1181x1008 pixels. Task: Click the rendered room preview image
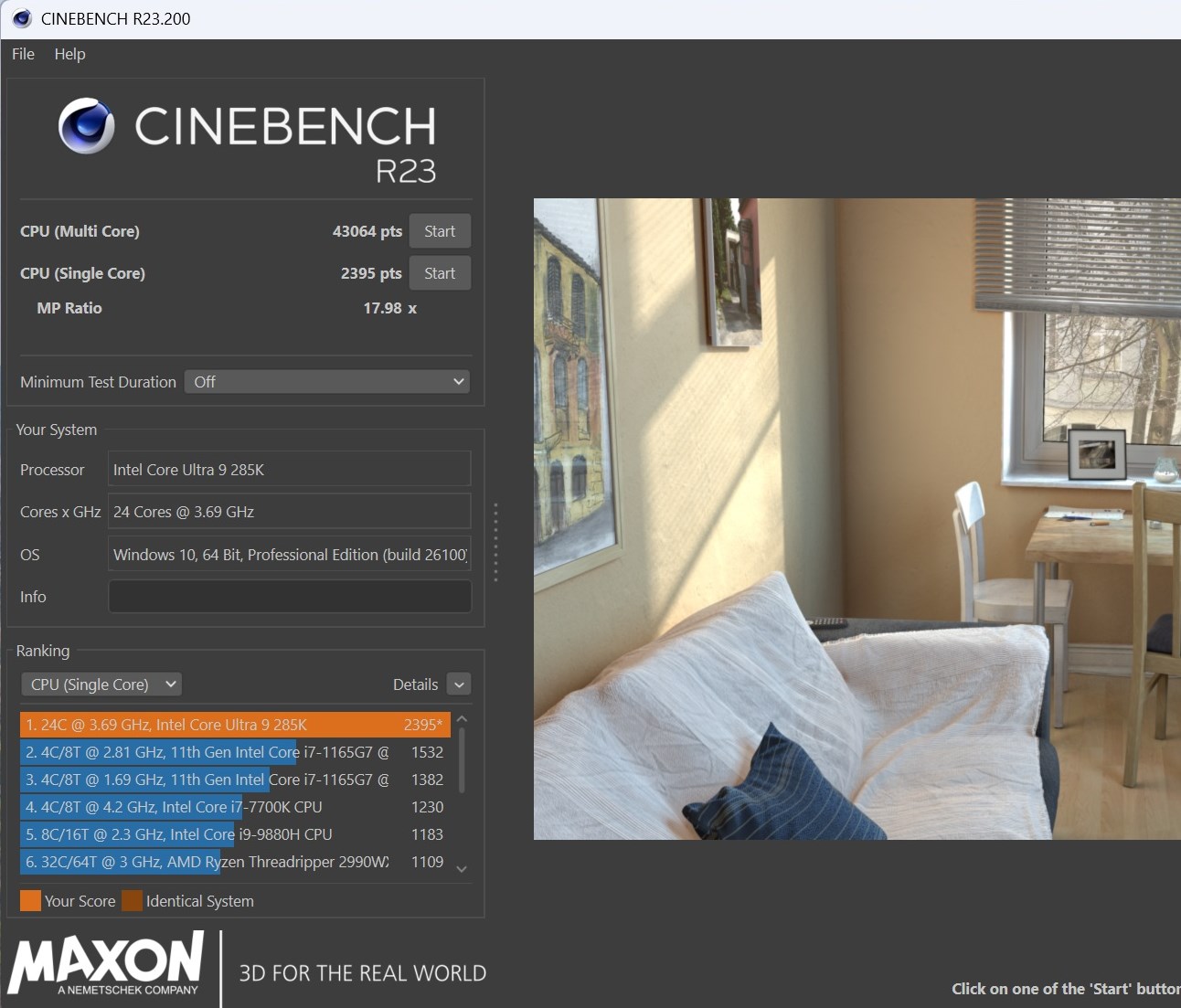click(857, 519)
